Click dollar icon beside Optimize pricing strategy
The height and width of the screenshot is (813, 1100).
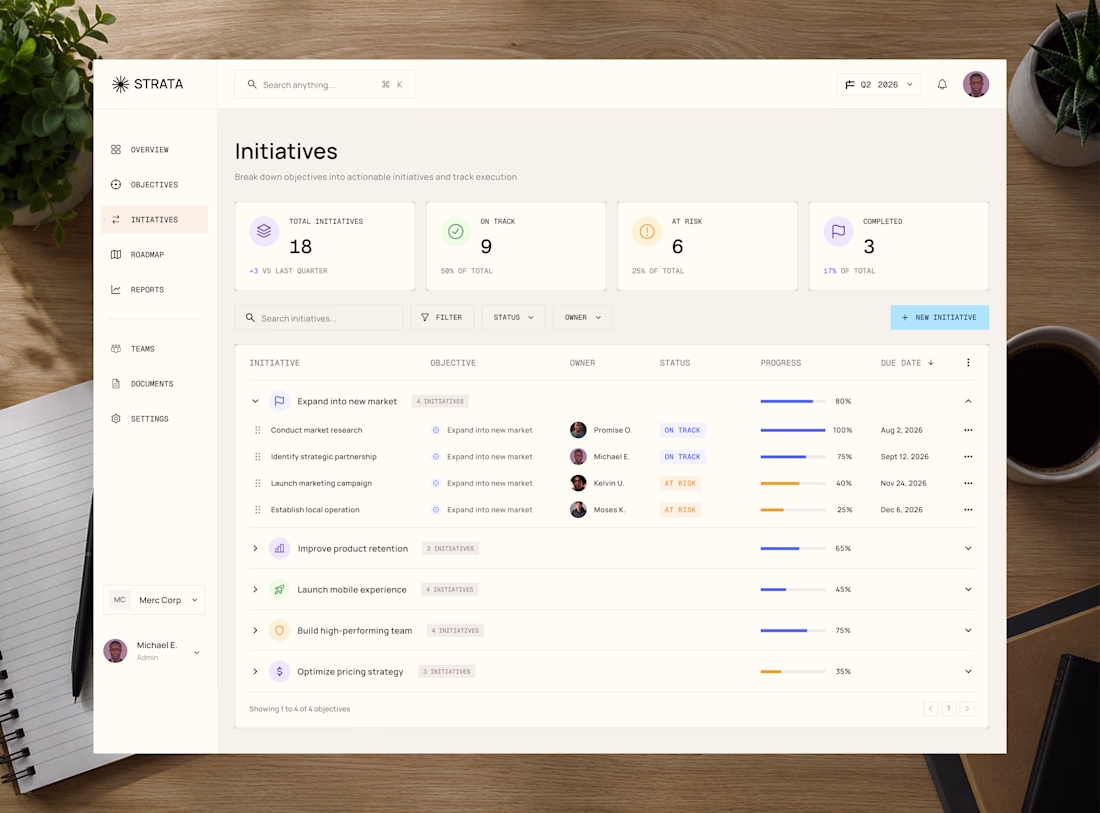tap(279, 671)
